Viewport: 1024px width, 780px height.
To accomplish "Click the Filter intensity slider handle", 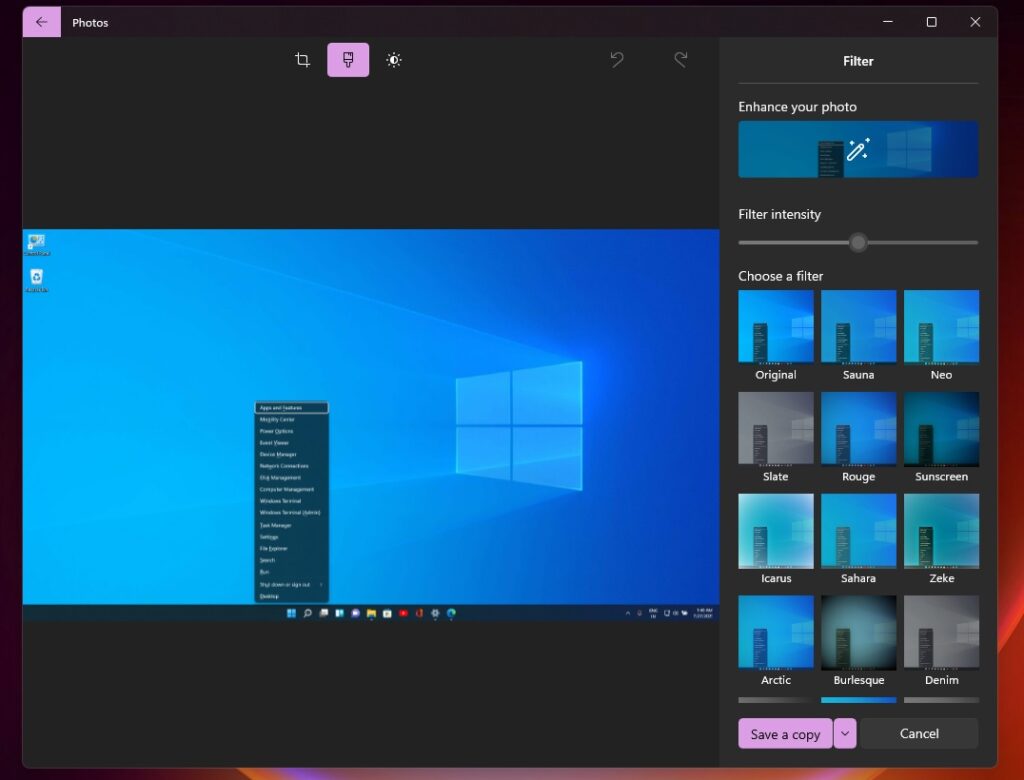I will click(857, 242).
